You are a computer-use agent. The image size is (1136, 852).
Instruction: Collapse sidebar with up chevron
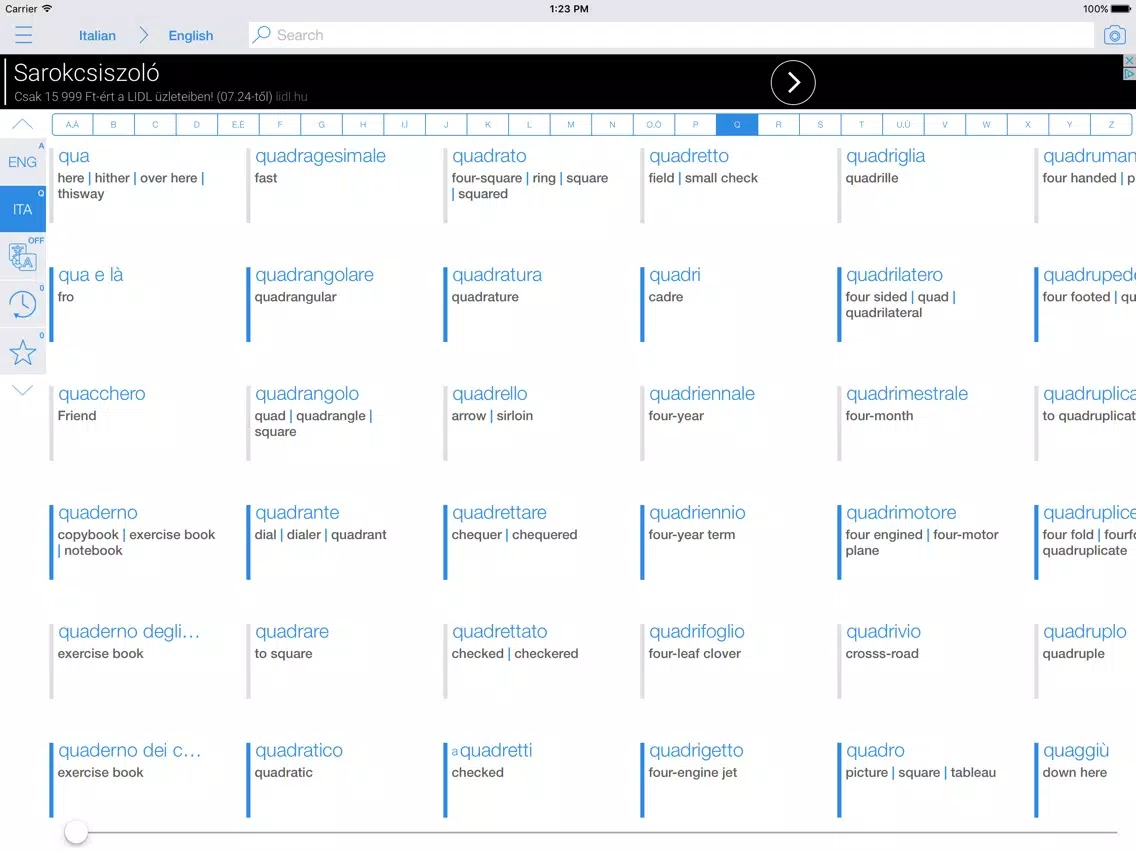tap(22, 124)
